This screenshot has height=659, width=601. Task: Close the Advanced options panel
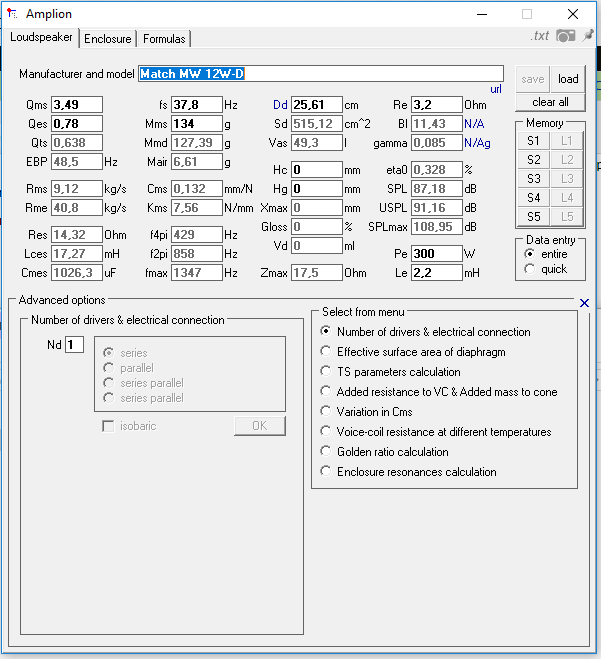coord(584,303)
